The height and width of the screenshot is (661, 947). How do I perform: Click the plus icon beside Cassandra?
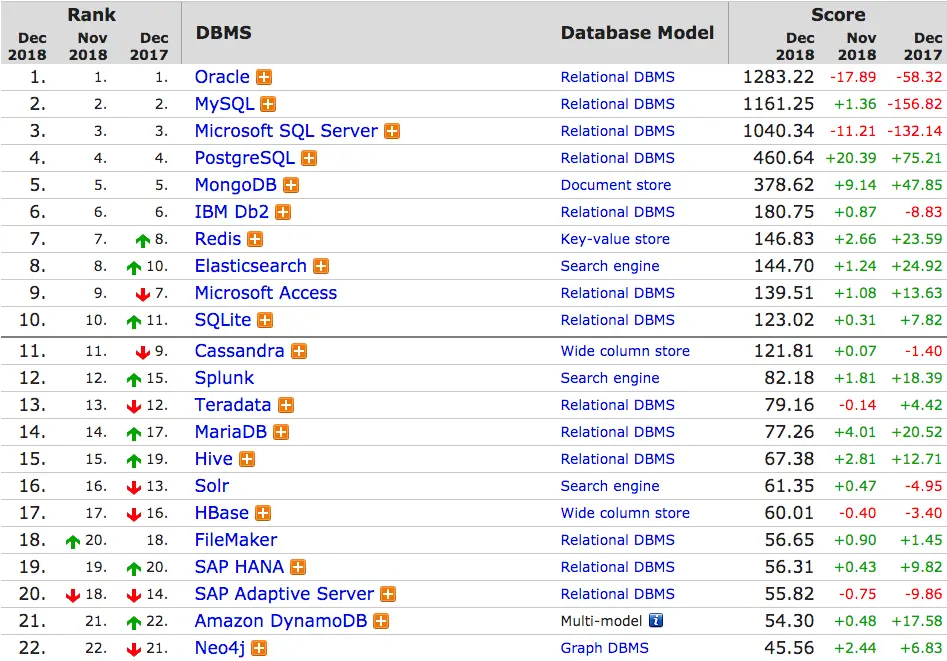[x=298, y=351]
